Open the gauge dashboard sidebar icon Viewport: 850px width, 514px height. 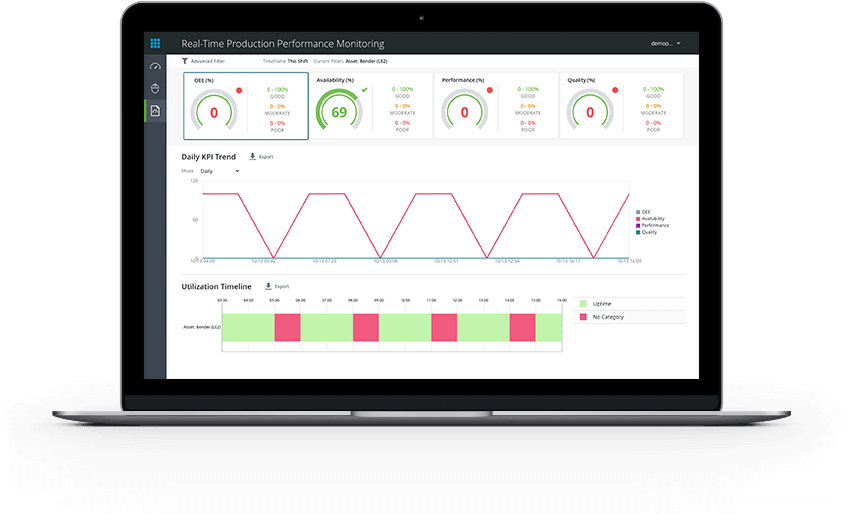[155, 66]
